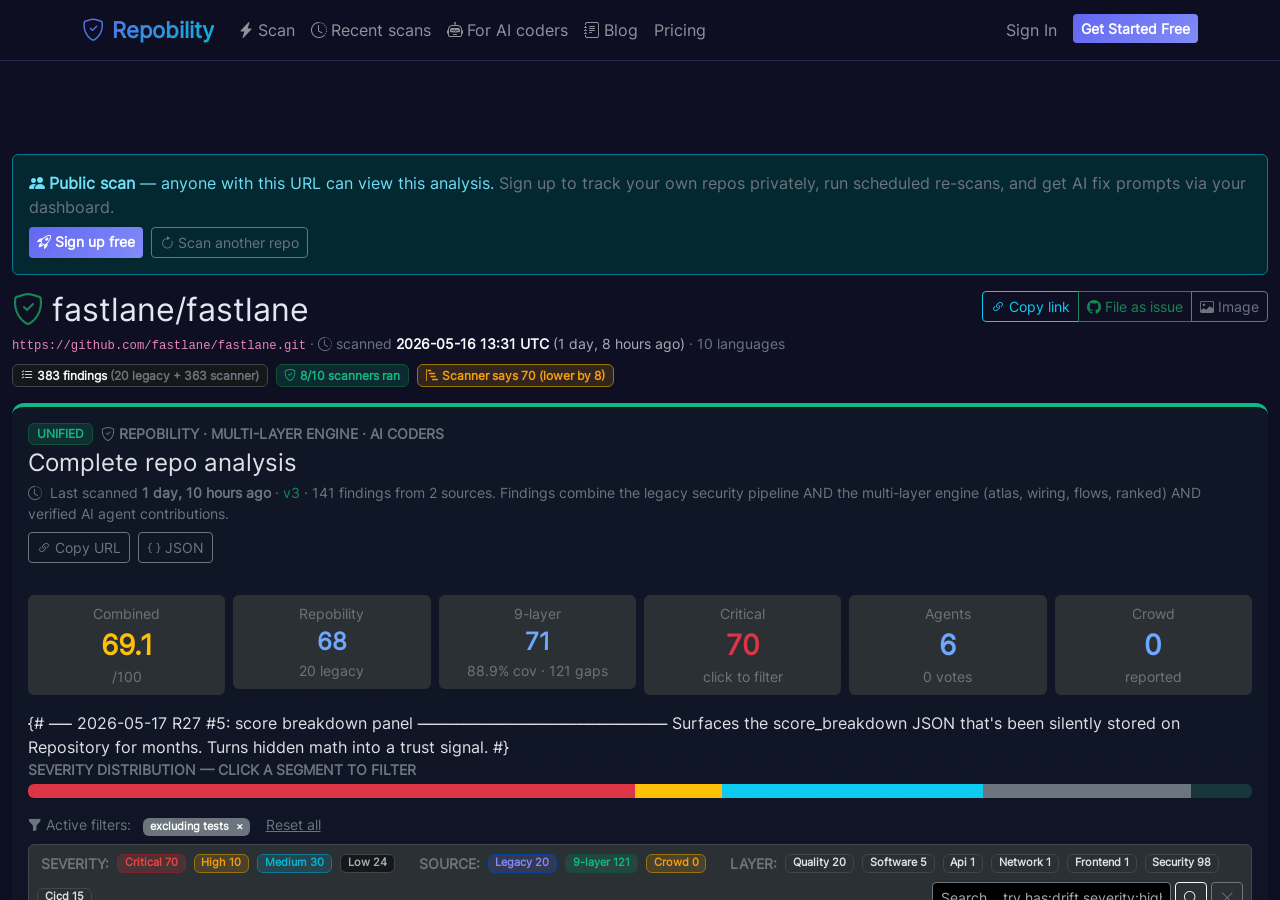Click the JSON button
Viewport: 1280px width, 900px height.
175,547
